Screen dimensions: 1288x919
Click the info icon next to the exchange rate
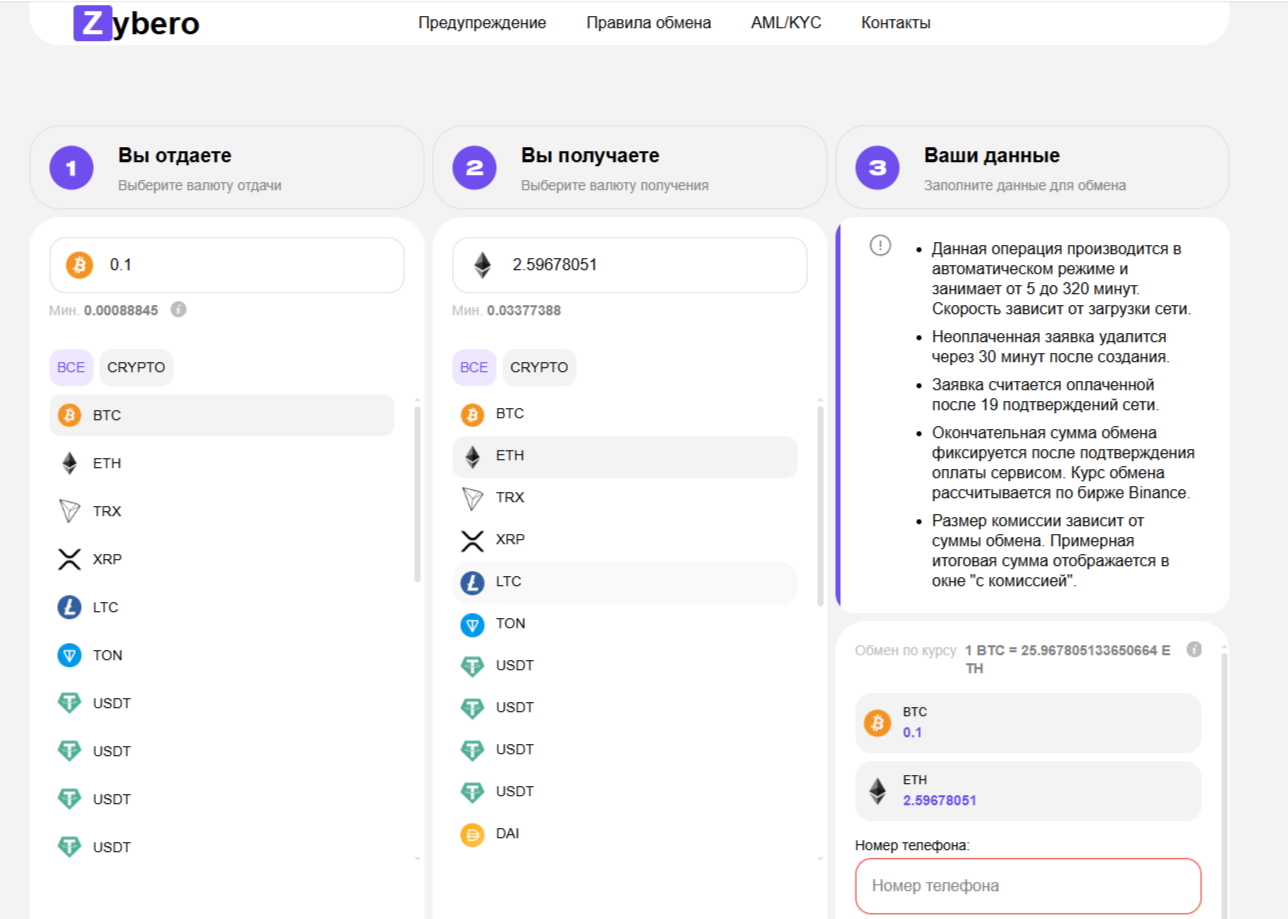[1193, 650]
